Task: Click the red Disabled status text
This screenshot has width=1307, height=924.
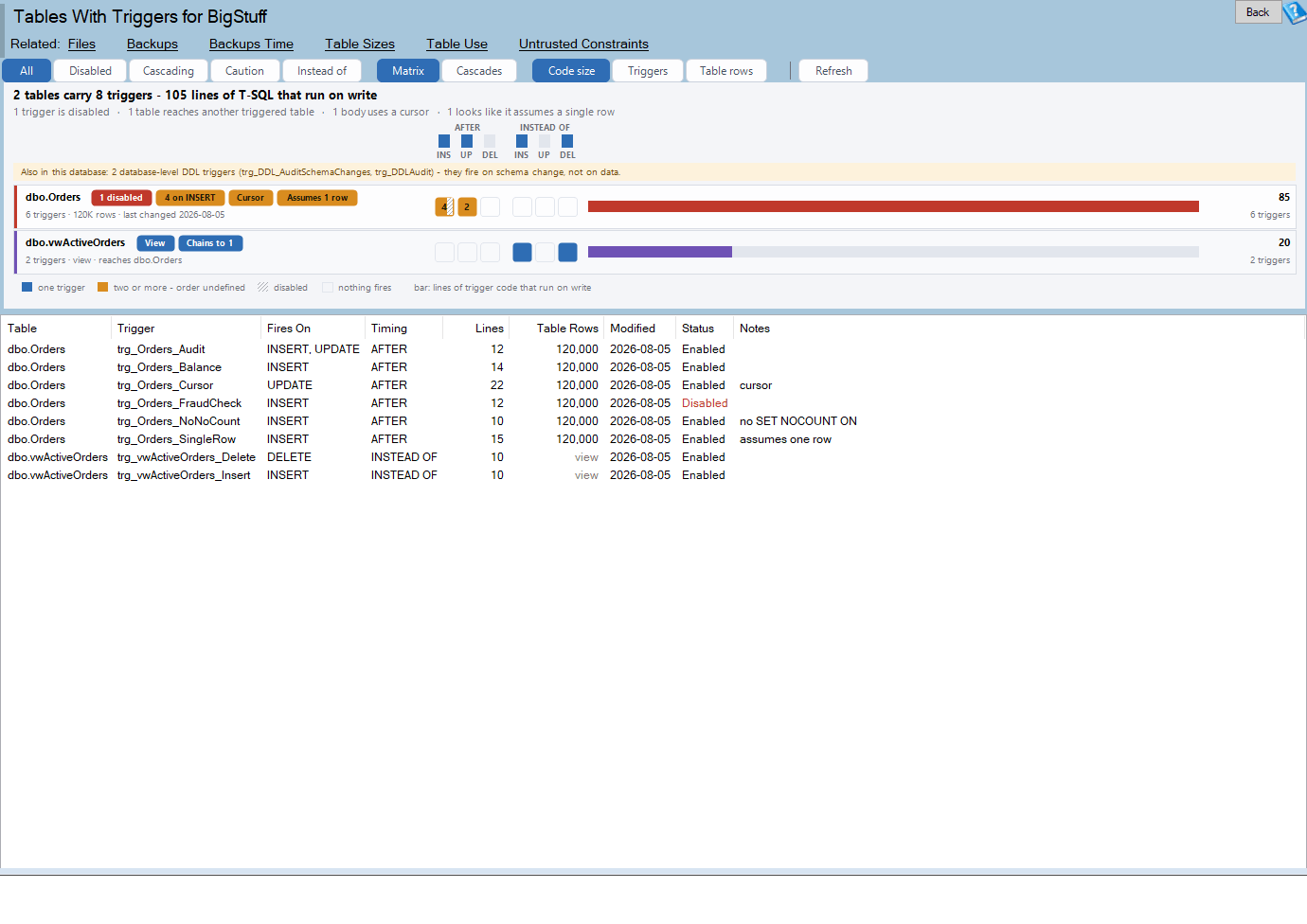Action: pos(705,403)
